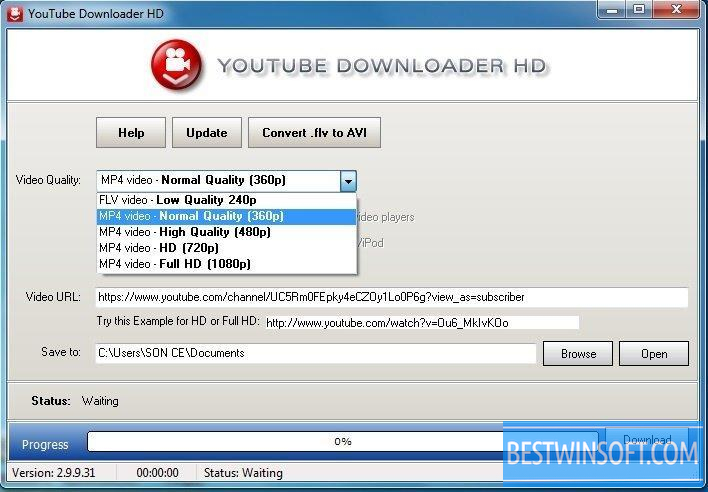Close the YouTube Downloader HD window
This screenshot has width=708, height=492.
click(x=676, y=9)
